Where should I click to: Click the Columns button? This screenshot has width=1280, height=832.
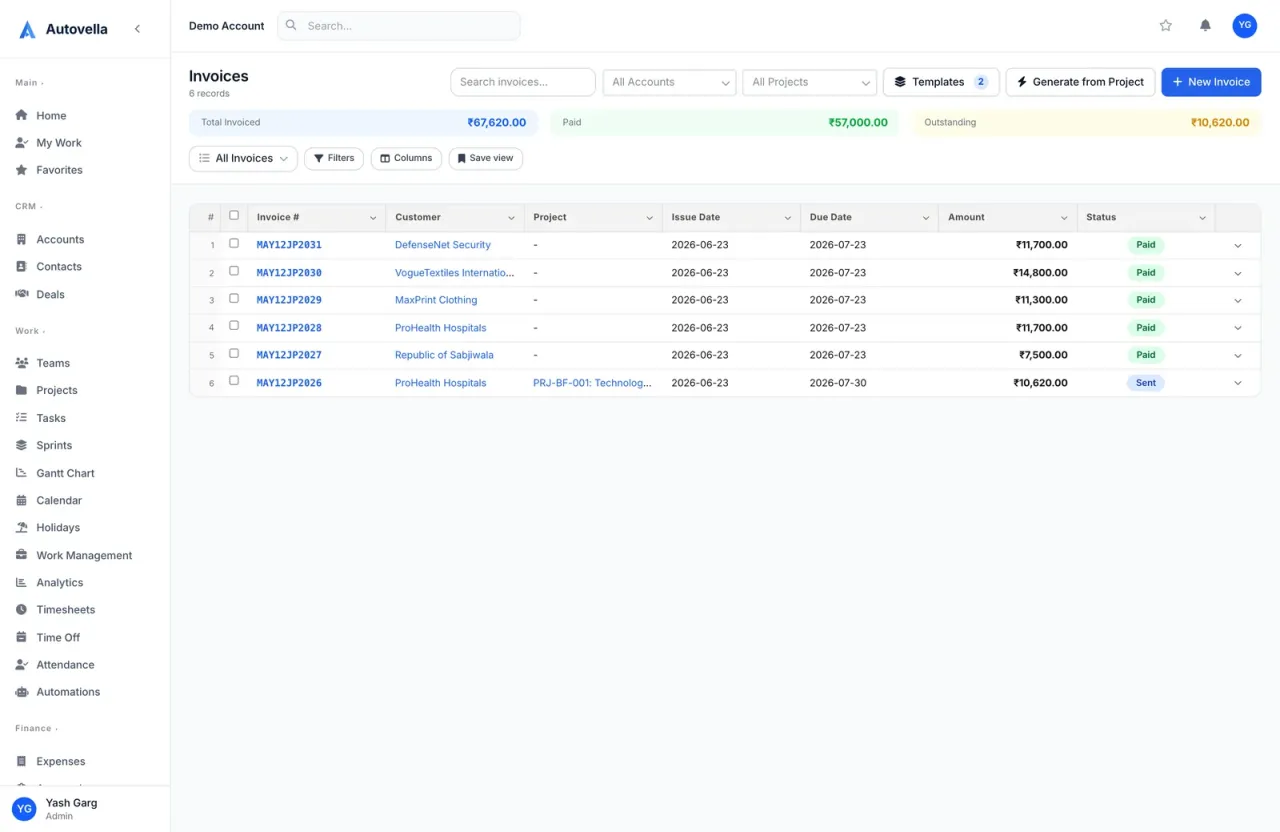point(406,158)
